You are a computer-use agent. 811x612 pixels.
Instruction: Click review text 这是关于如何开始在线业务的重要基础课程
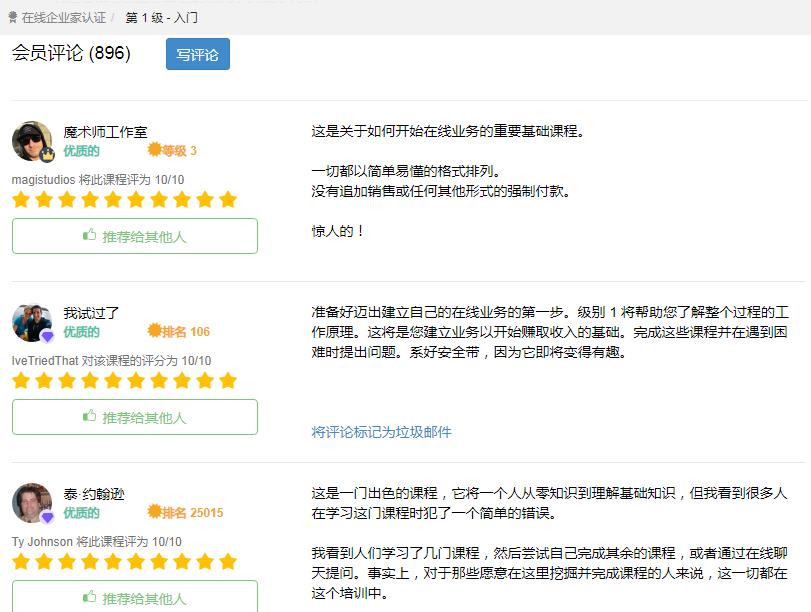point(448,131)
